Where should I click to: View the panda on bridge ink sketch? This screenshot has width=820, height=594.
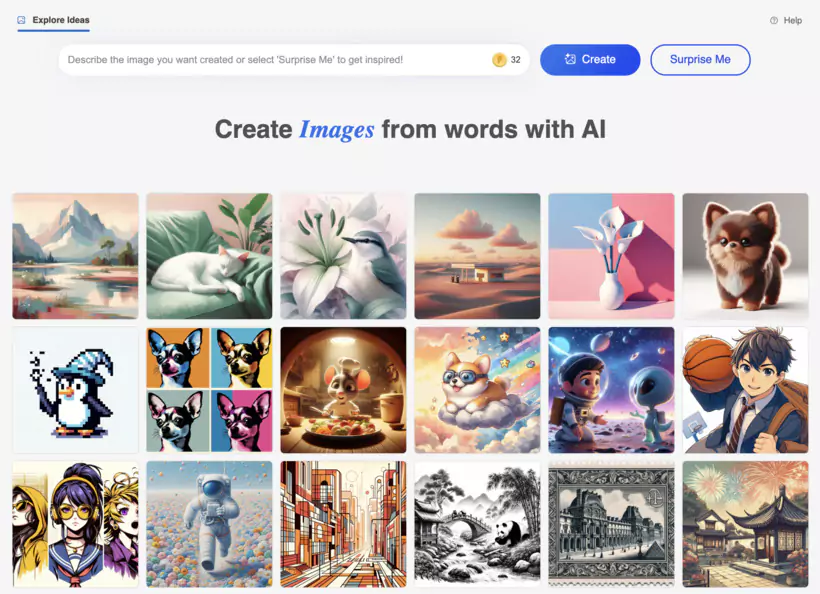pos(477,524)
